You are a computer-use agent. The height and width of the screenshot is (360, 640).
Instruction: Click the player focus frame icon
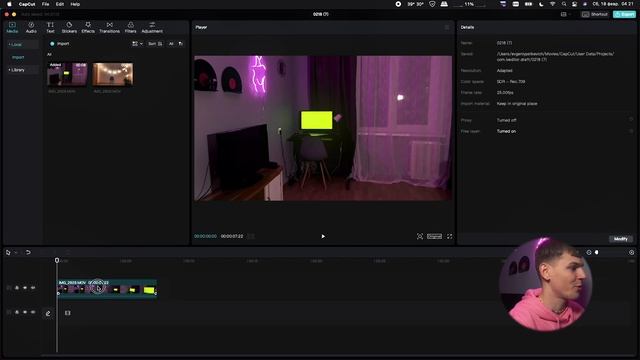tap(420, 236)
